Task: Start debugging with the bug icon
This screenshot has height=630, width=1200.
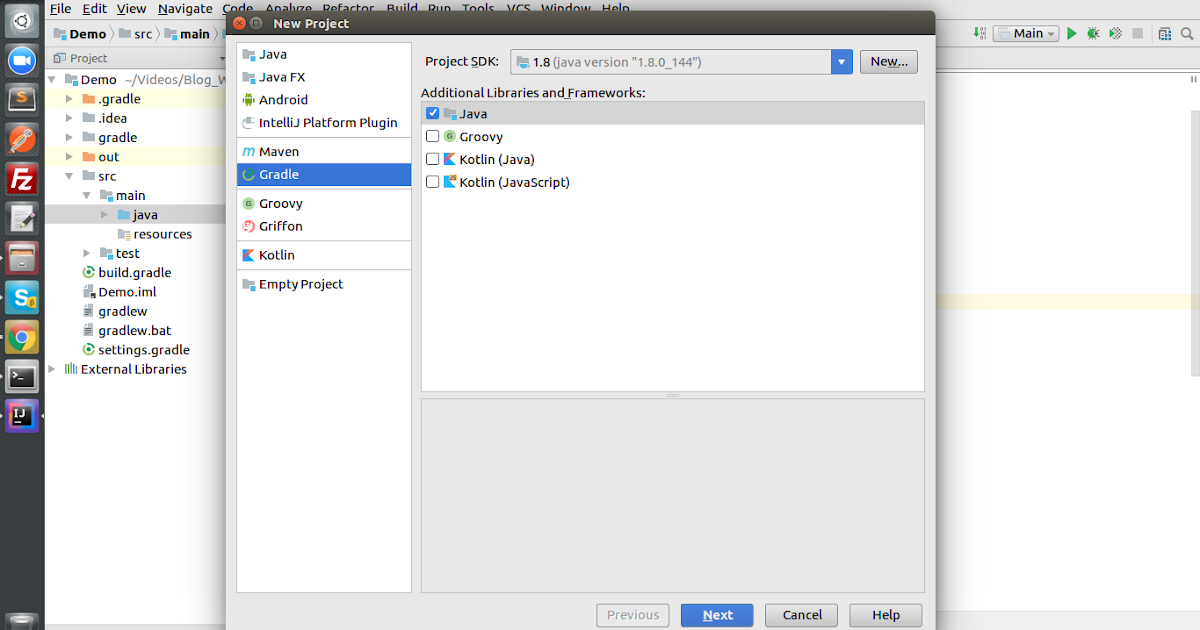Action: (1093, 33)
